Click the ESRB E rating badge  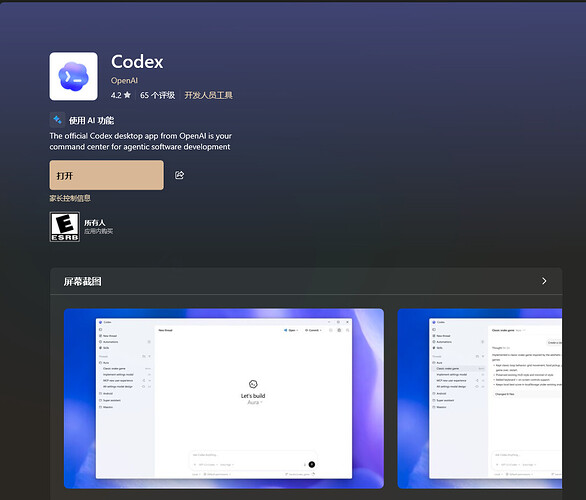pos(65,227)
